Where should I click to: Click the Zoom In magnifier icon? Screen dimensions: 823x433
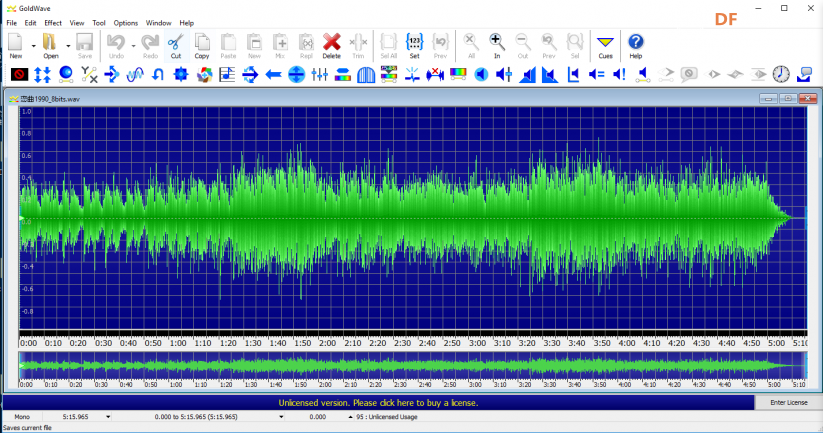coord(497,46)
